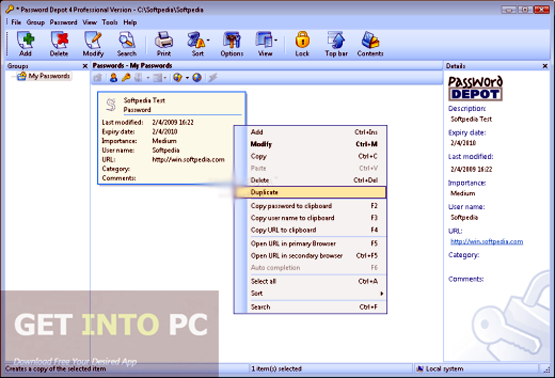The width and height of the screenshot is (555, 378).
Task: Click the View toolbar icon
Action: point(264,44)
